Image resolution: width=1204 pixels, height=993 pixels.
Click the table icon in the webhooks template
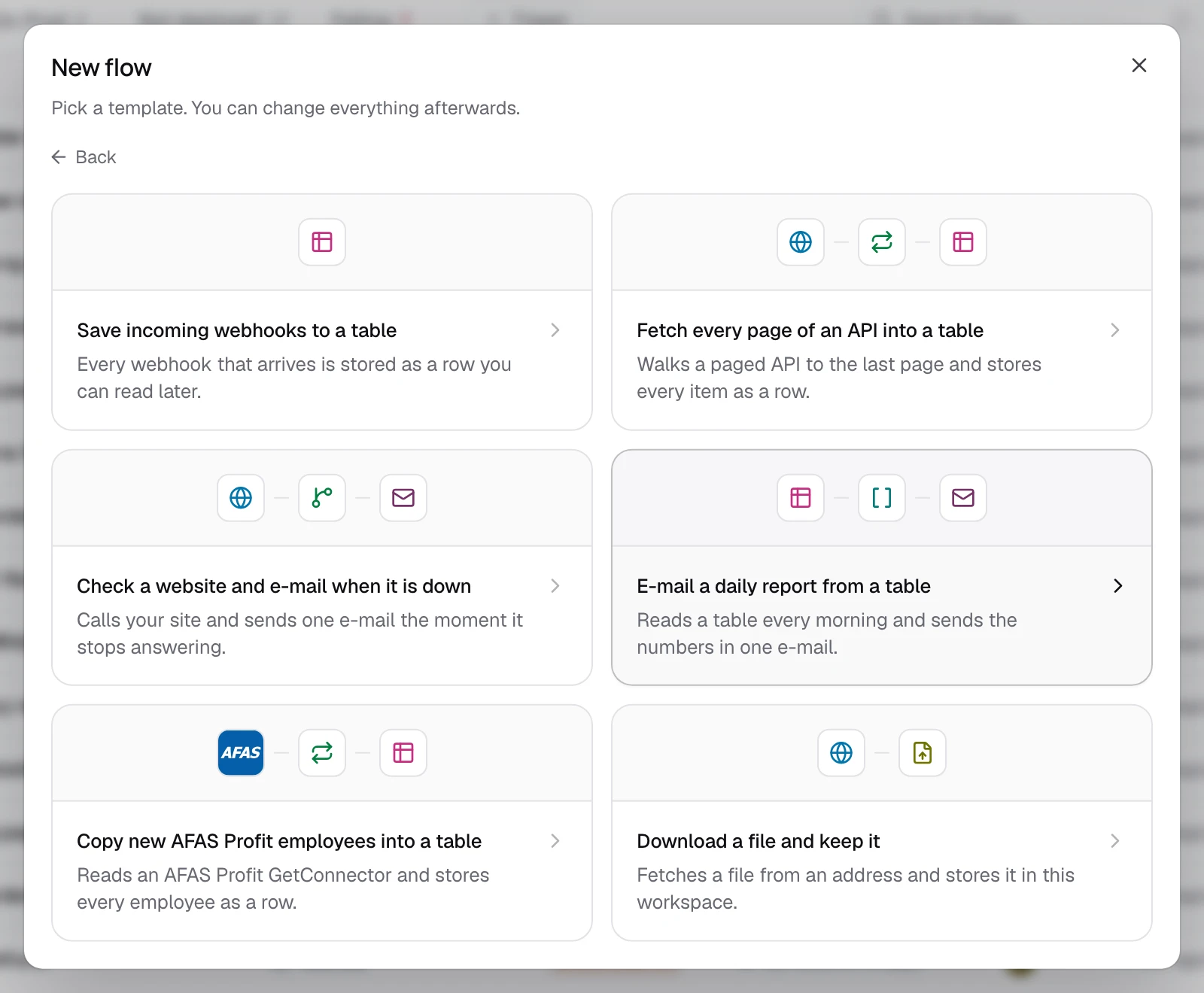322,242
